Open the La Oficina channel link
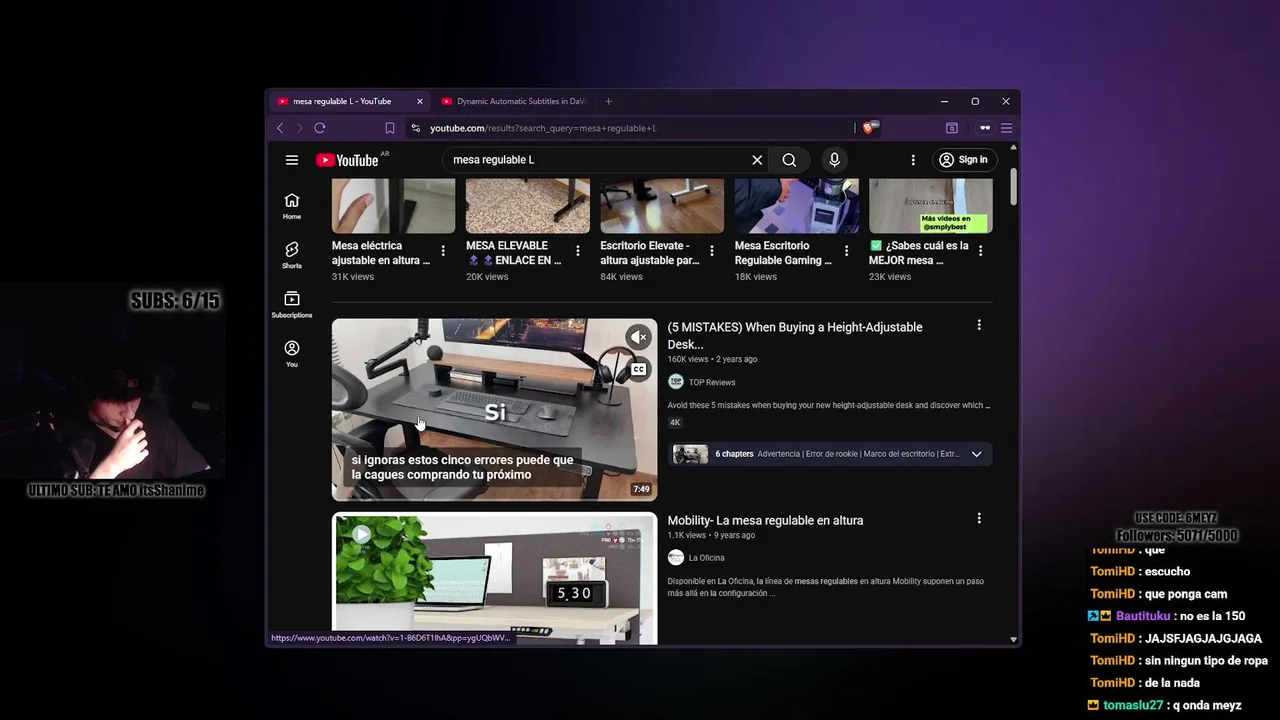1280x720 pixels. [706, 558]
